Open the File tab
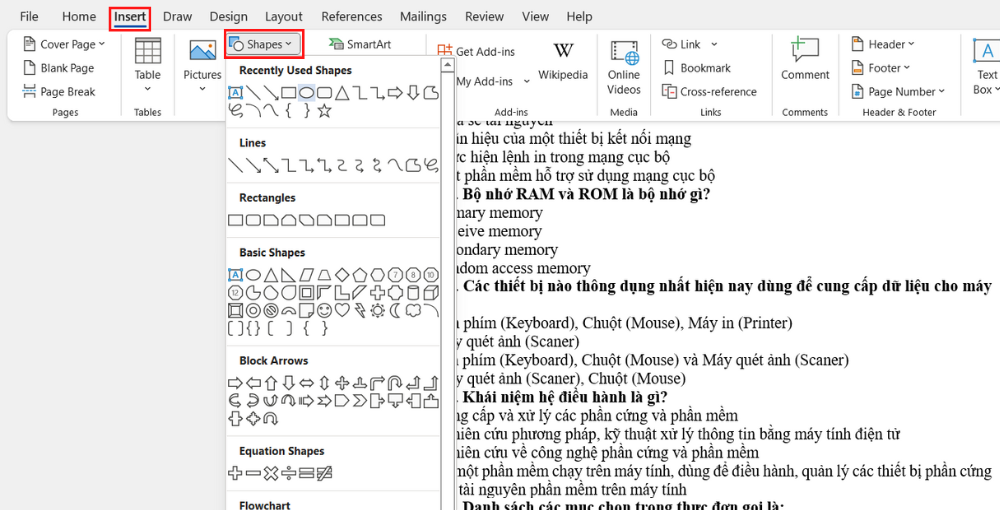 click(29, 17)
